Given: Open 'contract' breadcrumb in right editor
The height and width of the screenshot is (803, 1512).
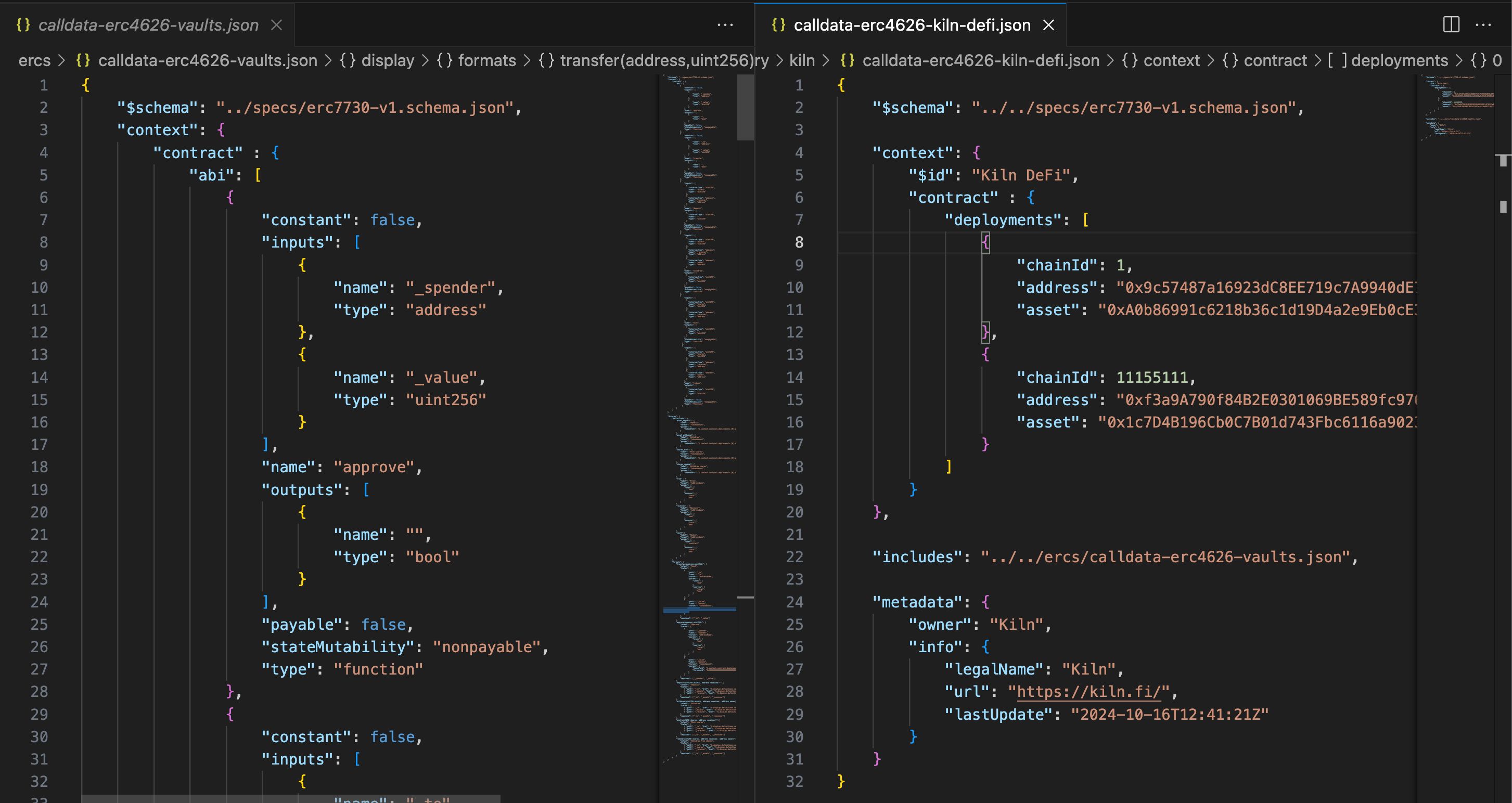Looking at the screenshot, I should coord(1265,60).
